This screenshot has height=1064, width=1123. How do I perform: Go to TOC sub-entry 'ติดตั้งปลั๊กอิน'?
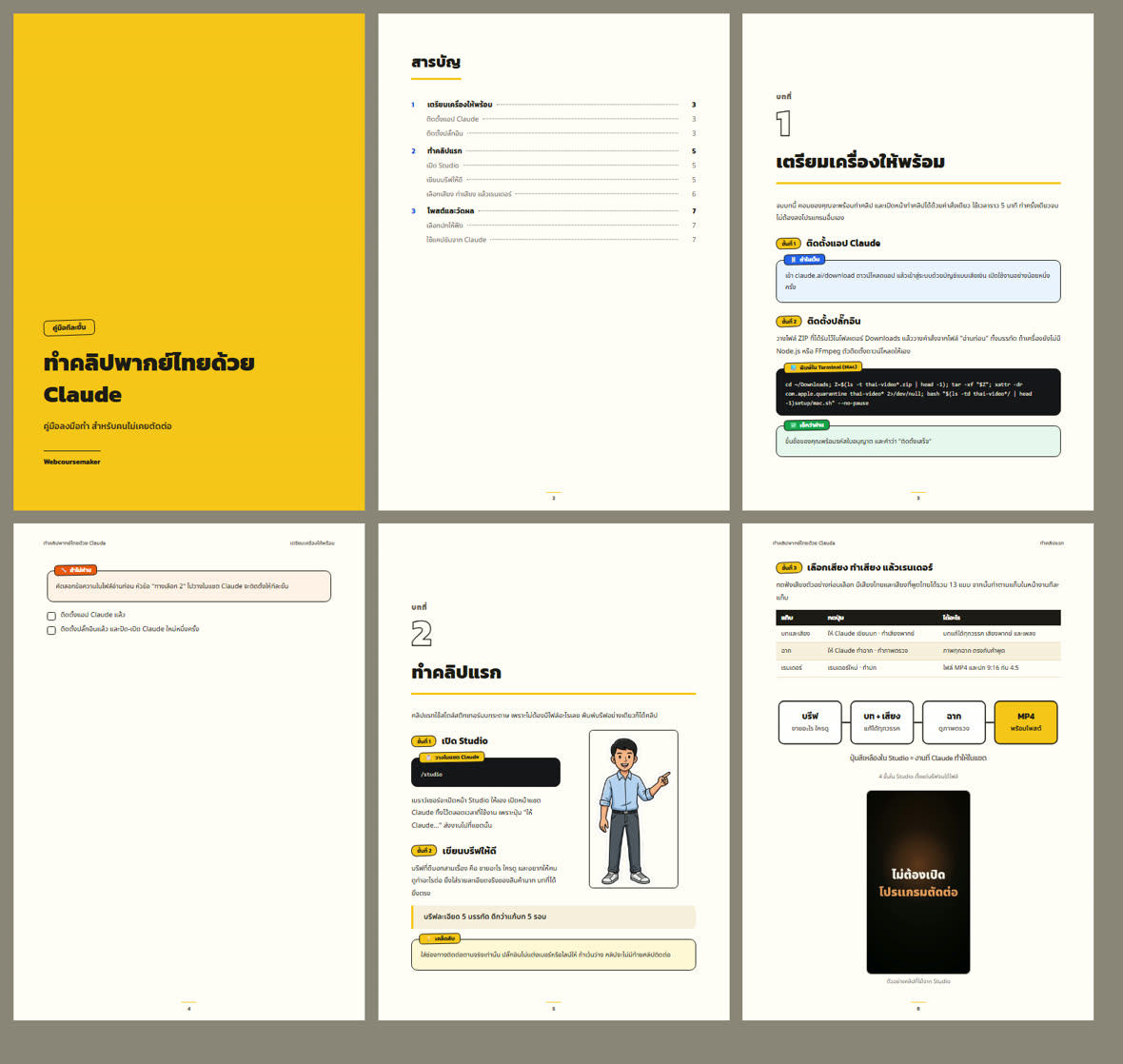pos(561,134)
